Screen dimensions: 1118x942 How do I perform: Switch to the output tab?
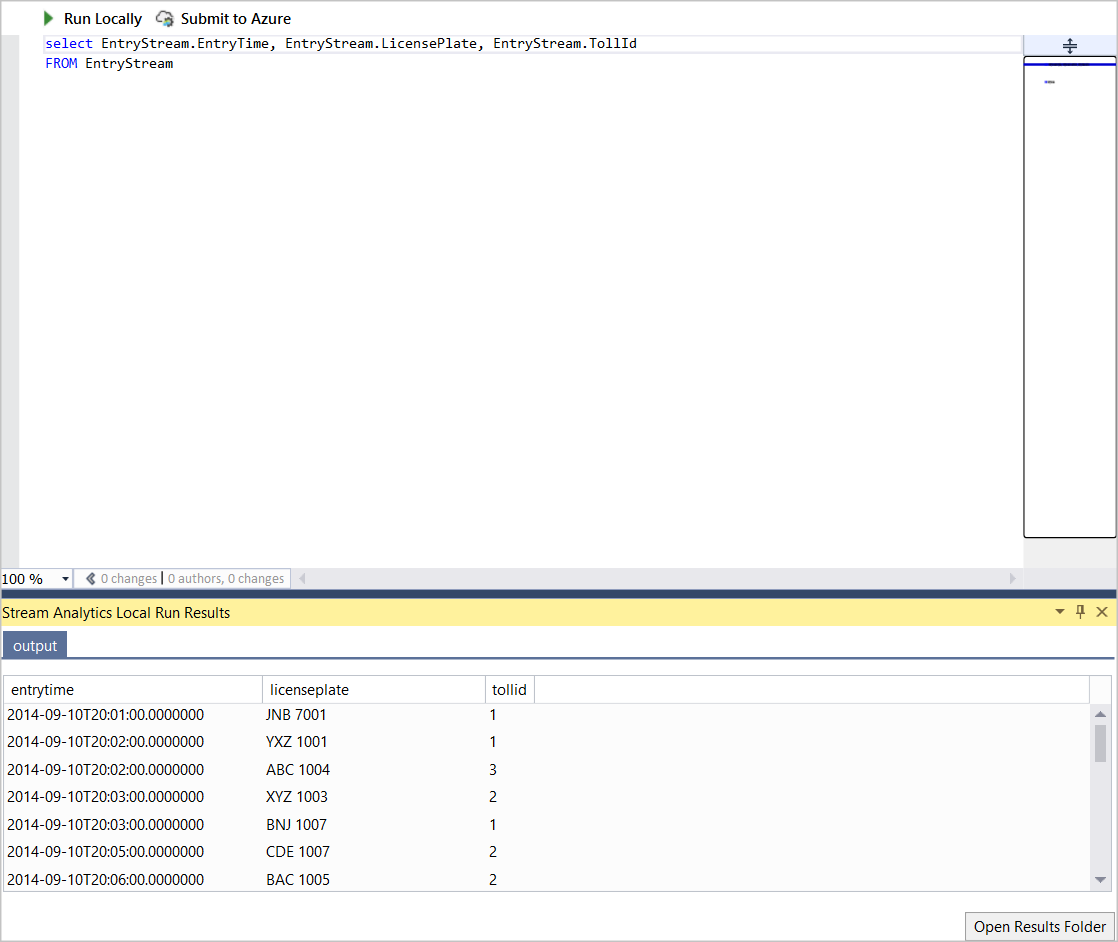34,645
